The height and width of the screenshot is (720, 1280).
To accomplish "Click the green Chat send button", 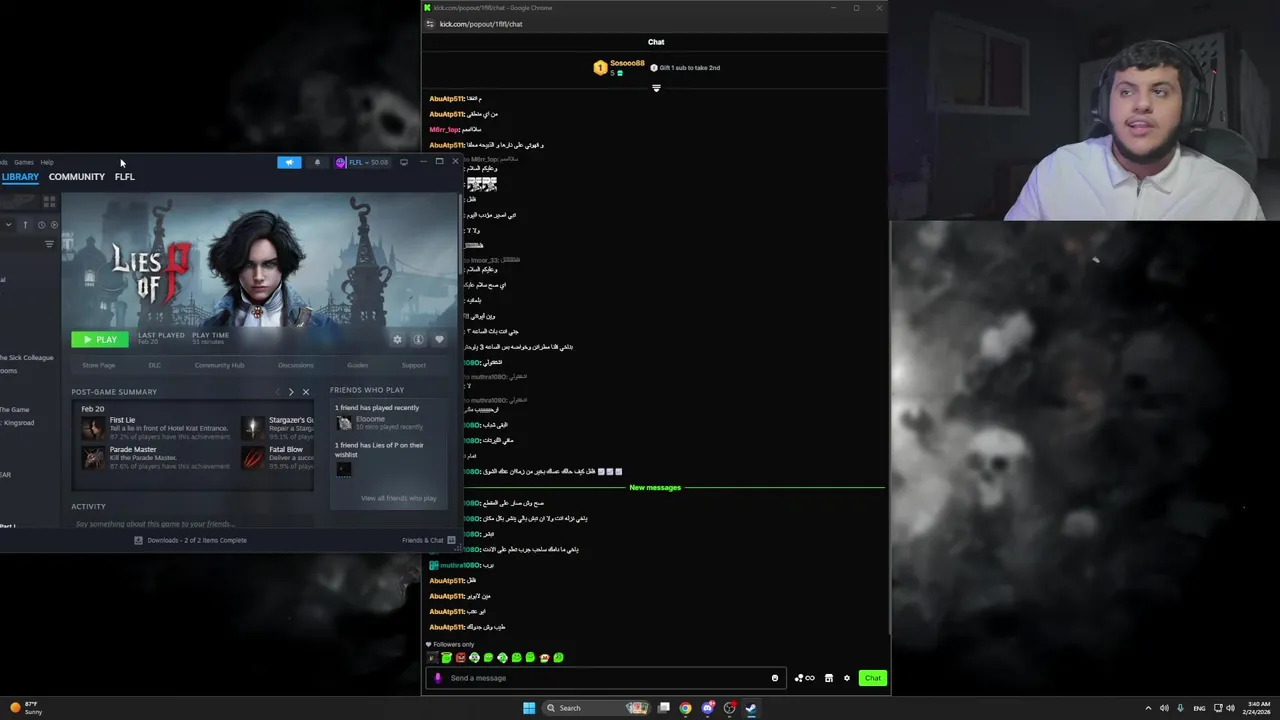I will tap(873, 678).
